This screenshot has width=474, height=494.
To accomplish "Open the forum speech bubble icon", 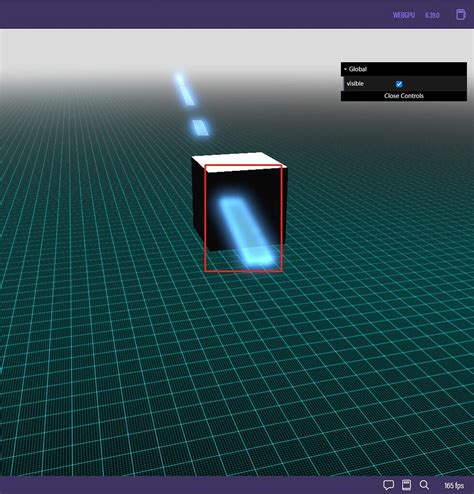I will click(x=388, y=485).
